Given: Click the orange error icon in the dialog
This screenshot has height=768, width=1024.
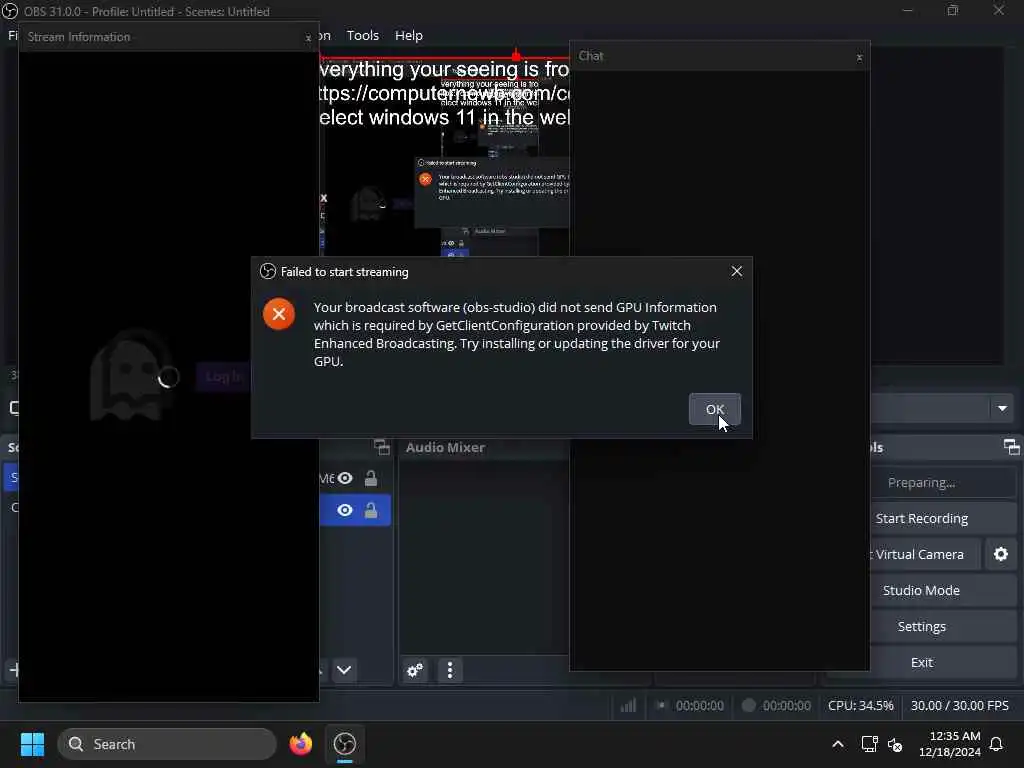Looking at the screenshot, I should (279, 314).
